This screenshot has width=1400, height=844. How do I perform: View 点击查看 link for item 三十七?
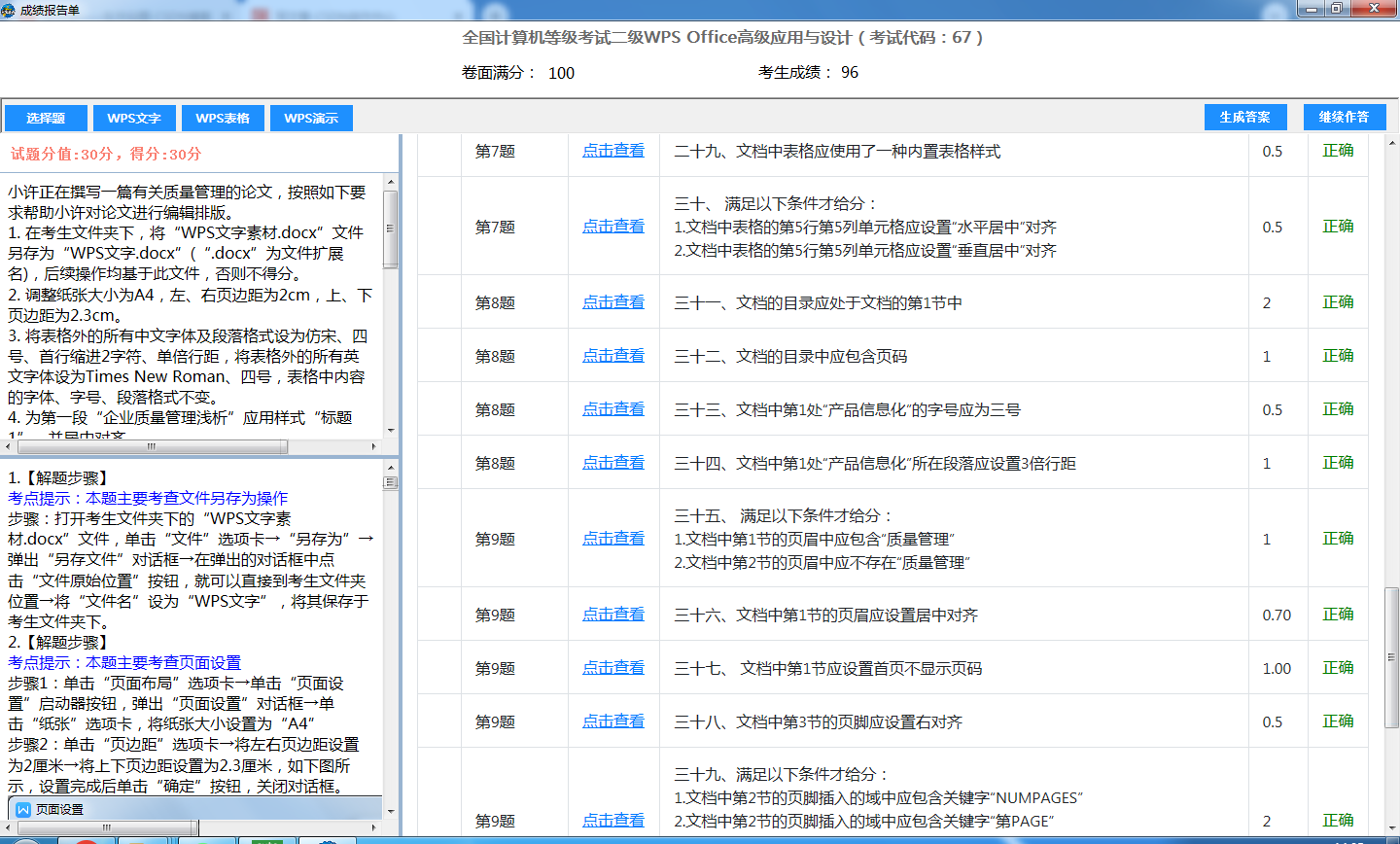613,668
